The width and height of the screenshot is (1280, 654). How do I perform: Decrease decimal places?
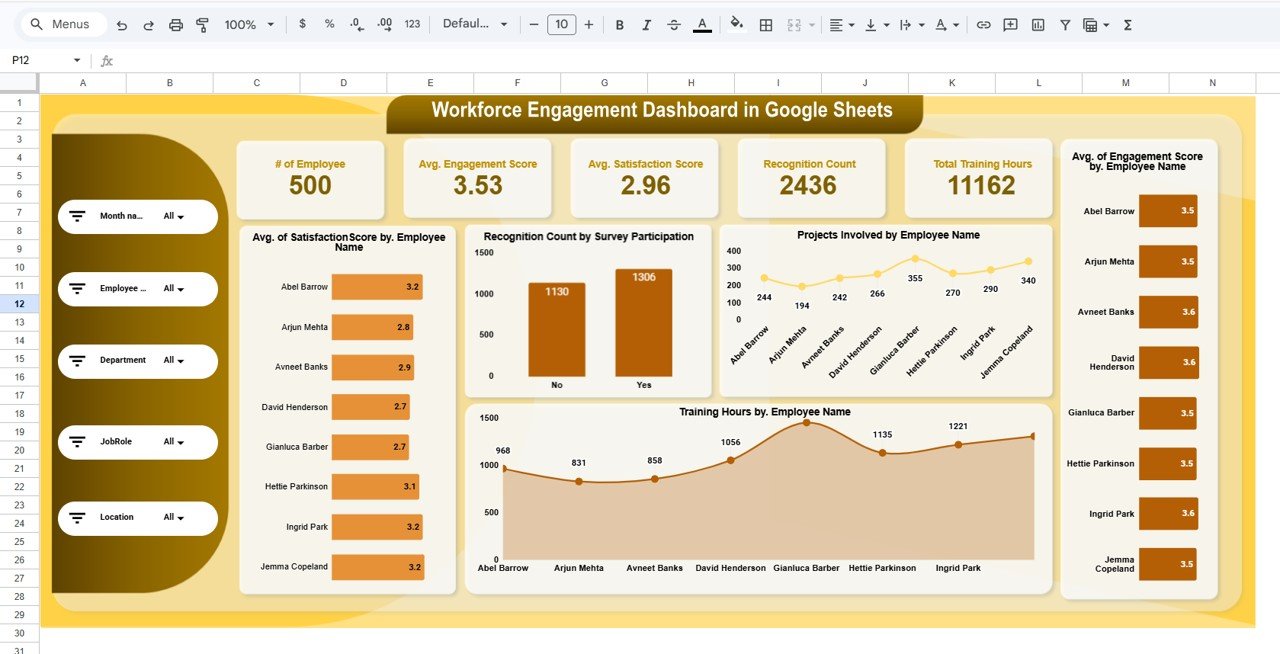click(355, 24)
